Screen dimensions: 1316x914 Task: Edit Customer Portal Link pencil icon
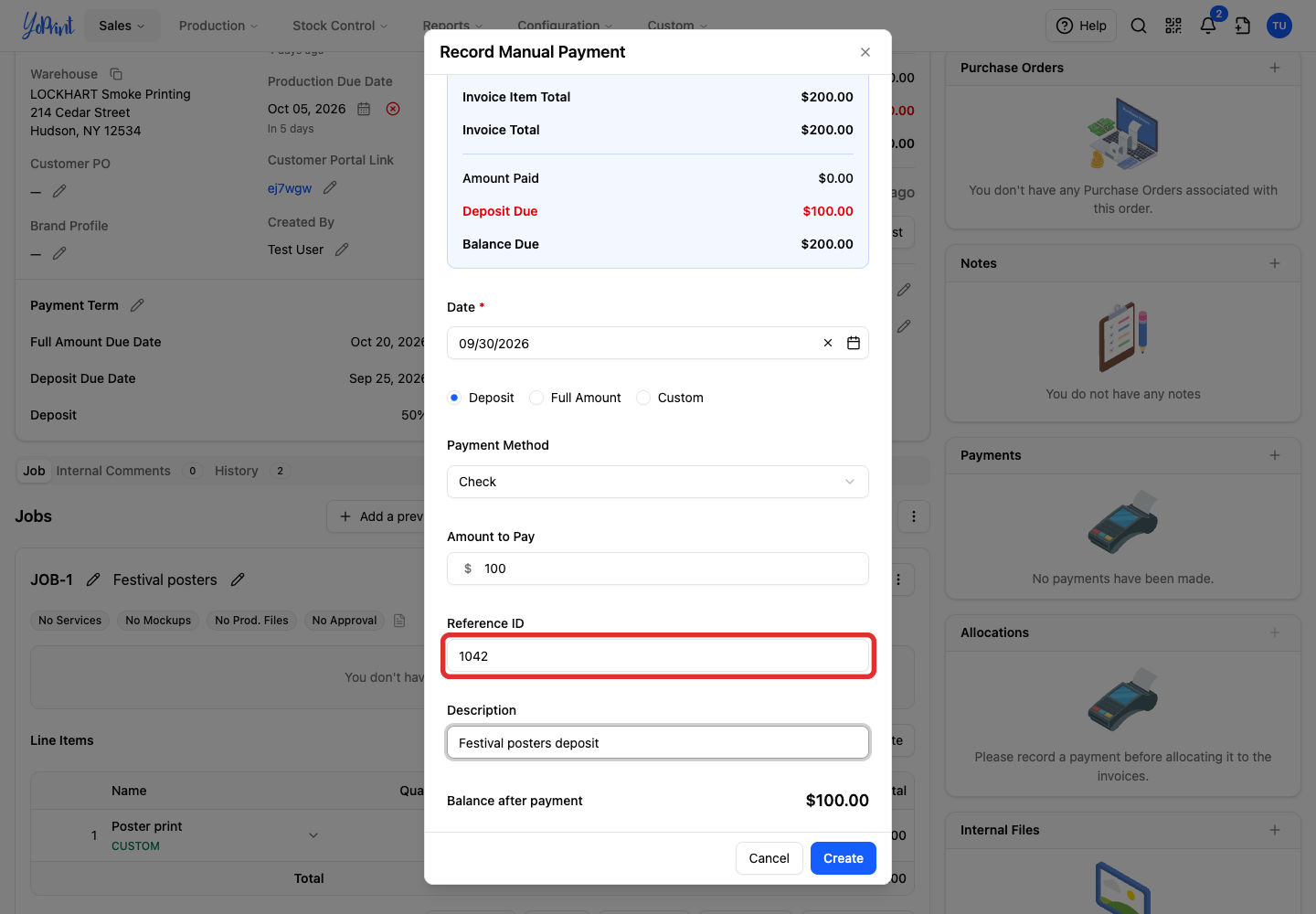point(330,187)
